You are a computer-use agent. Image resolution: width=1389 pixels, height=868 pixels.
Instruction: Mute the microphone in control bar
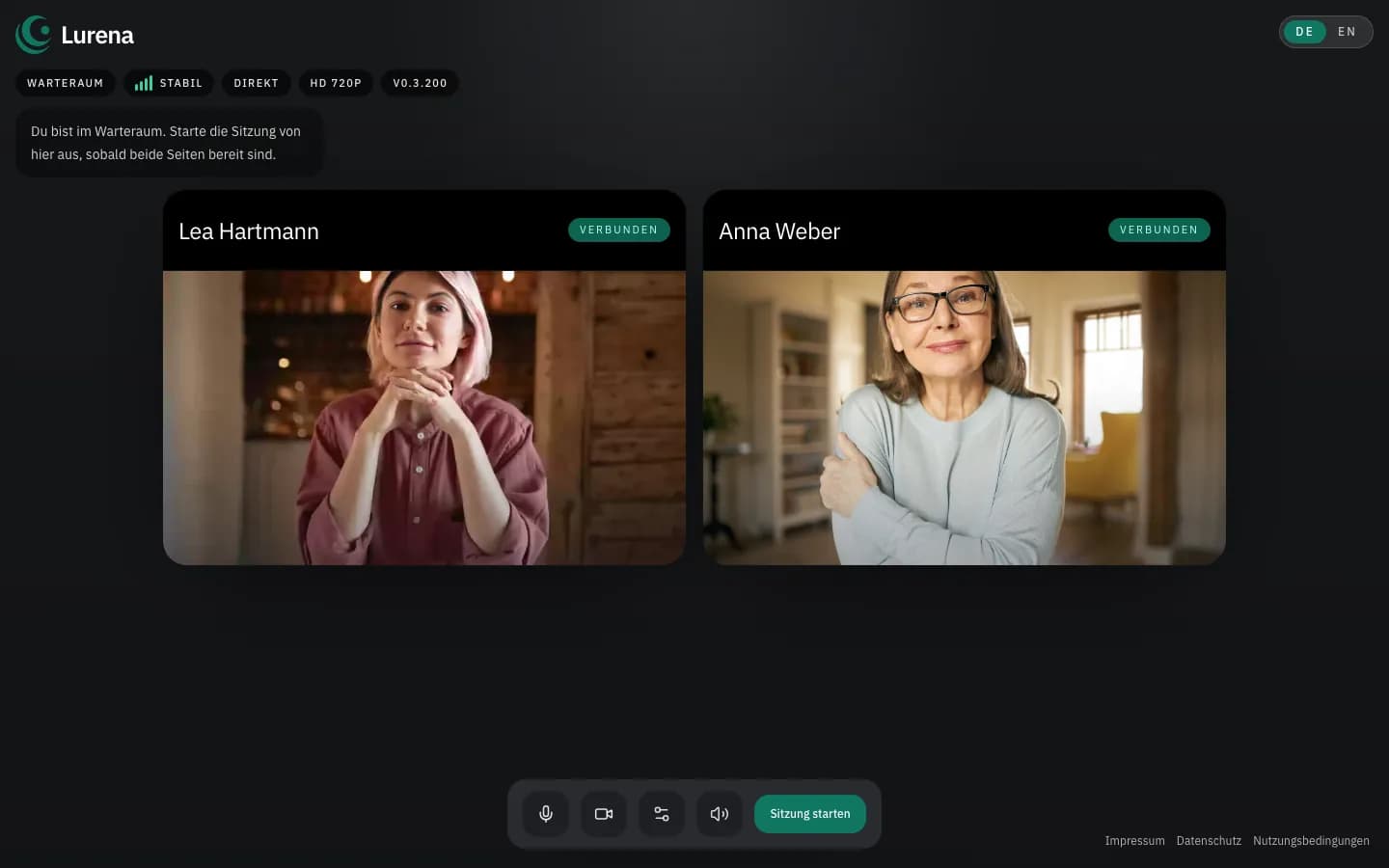click(x=546, y=814)
